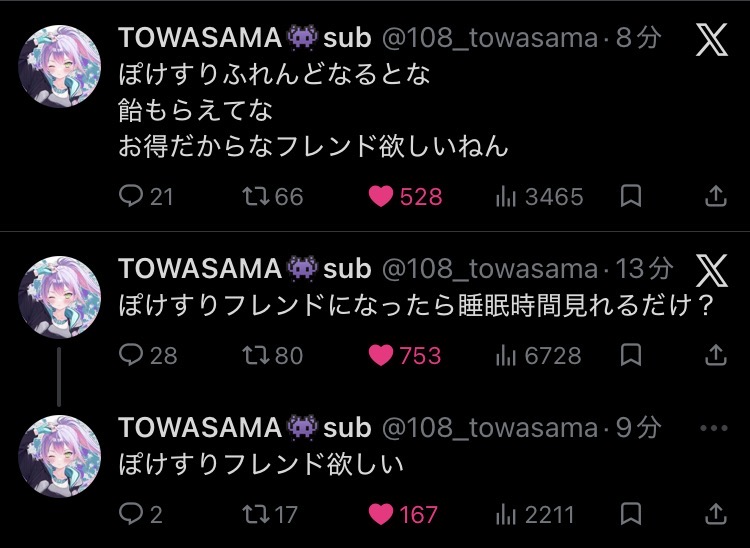The image size is (750, 548).
Task: Reply to the 8分 tweet with 21 replies
Action: tap(131, 197)
